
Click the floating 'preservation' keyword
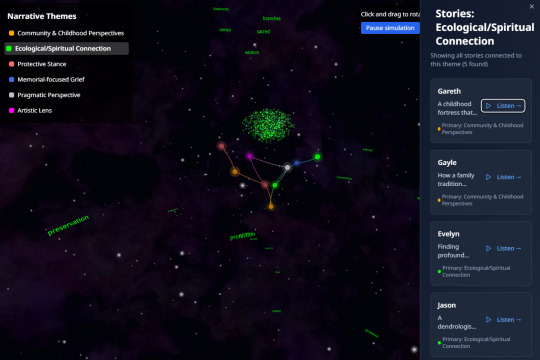68,225
